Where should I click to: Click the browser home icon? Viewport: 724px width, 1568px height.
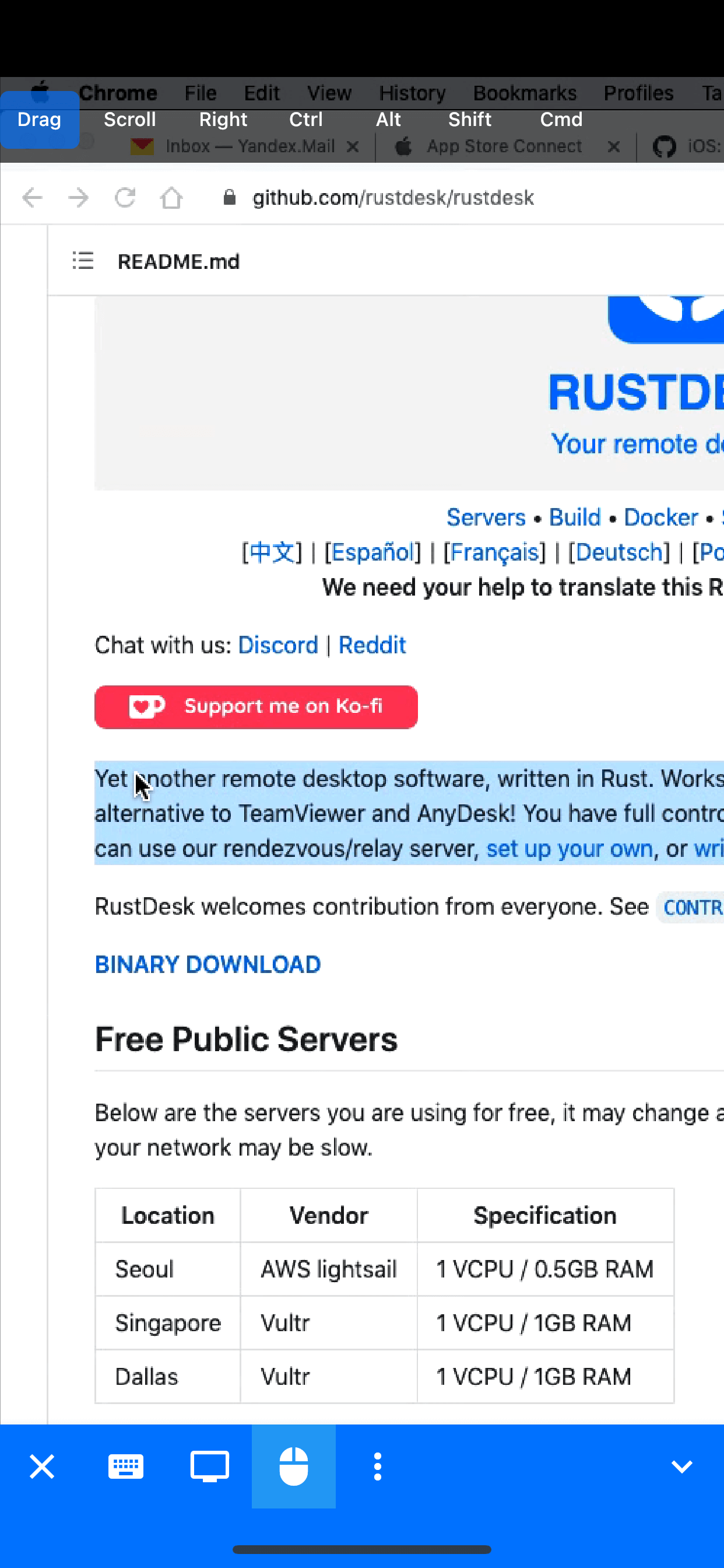(171, 198)
